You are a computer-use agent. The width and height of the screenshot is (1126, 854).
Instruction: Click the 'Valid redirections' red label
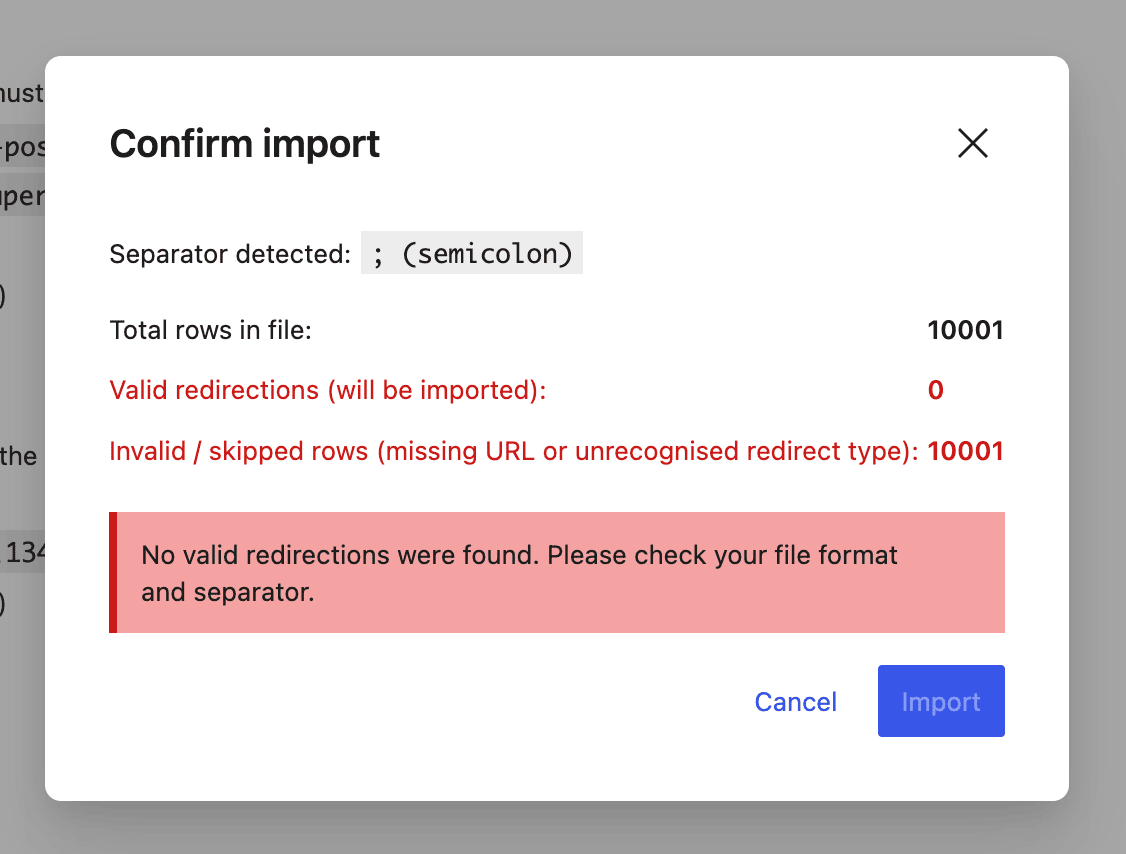tap(327, 390)
